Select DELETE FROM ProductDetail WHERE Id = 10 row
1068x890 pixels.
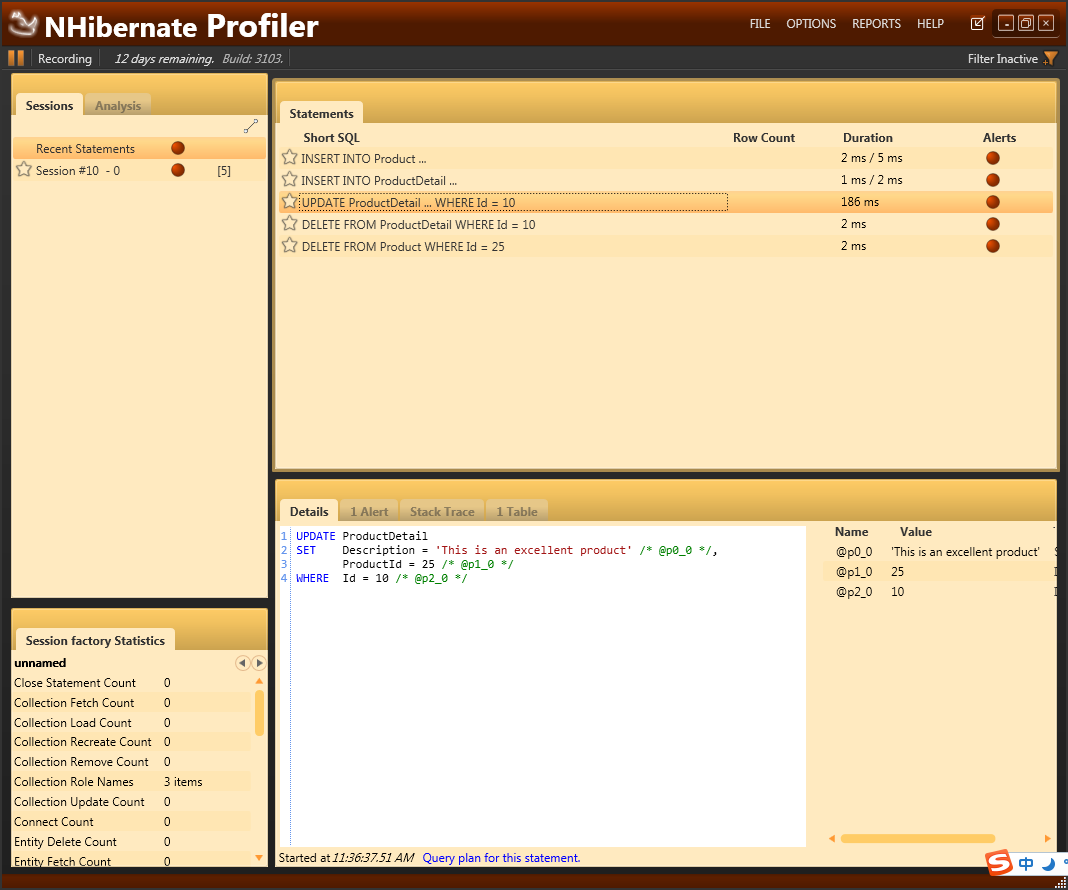pyautogui.click(x=665, y=224)
